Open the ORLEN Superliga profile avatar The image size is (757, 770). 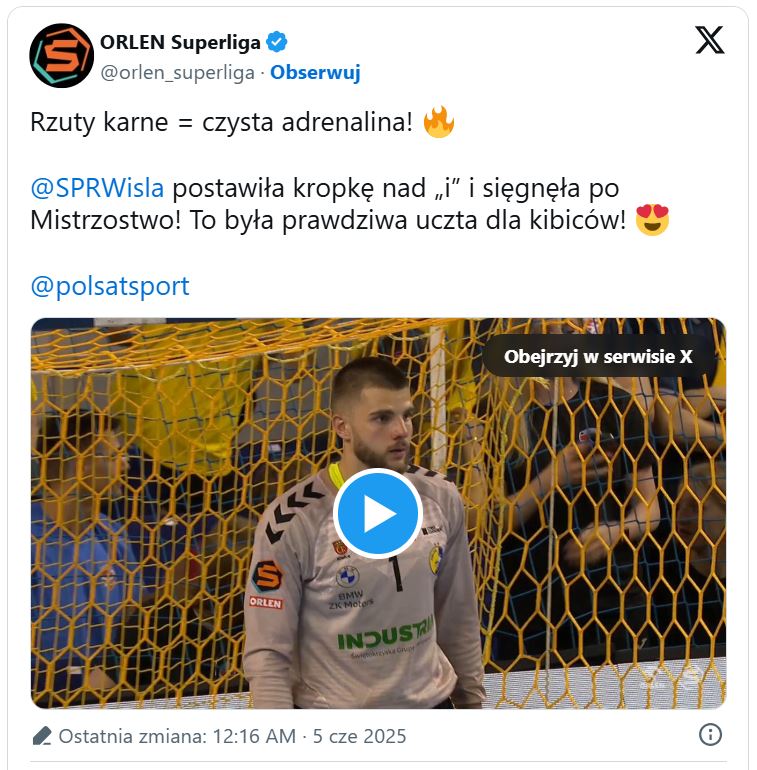(x=61, y=55)
